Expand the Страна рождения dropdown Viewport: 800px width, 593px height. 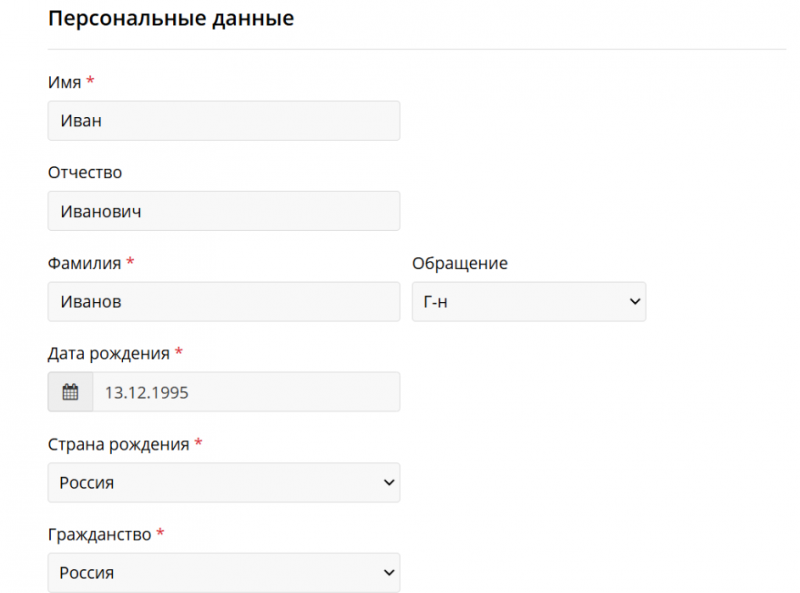(x=223, y=482)
